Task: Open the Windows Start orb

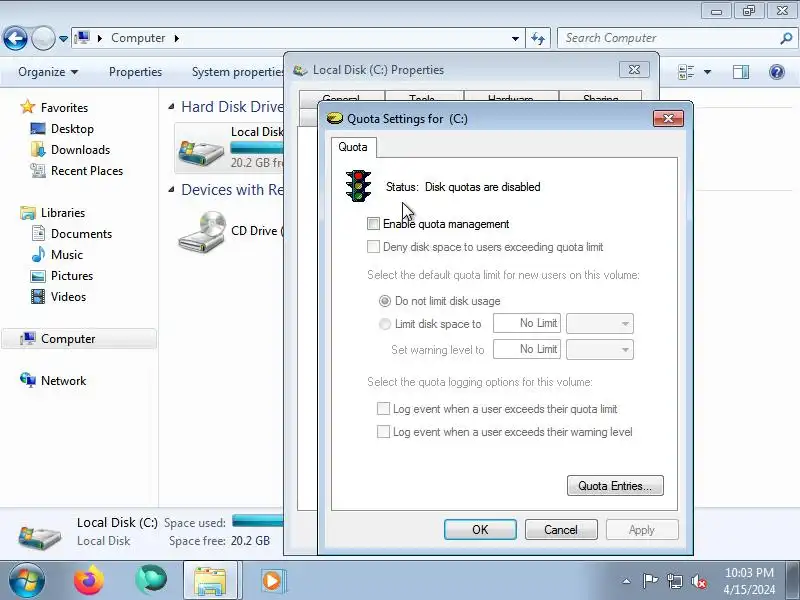Action: coord(27,581)
